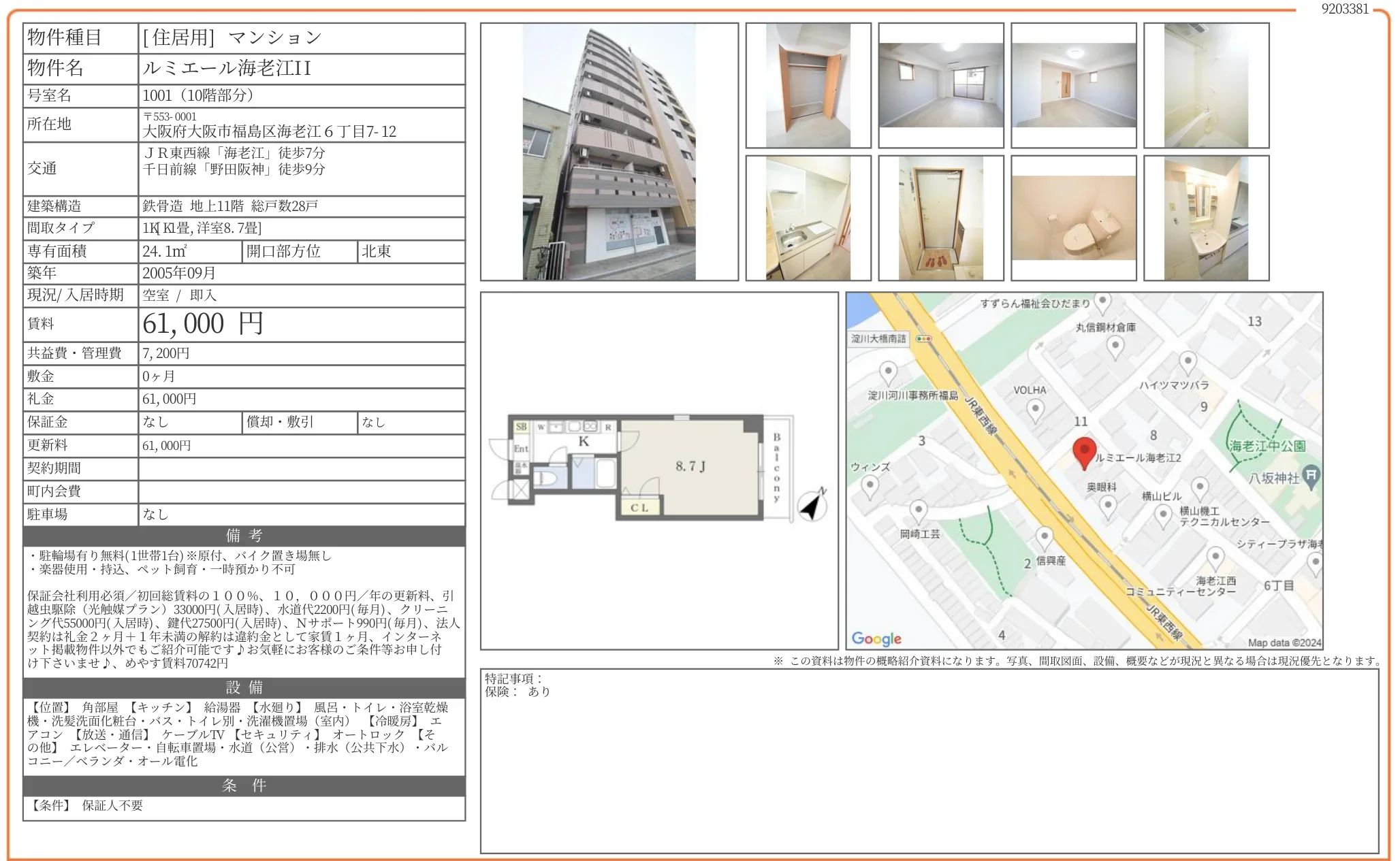Click the 岡崎工芸 map pin
Screen dimensions: 1400x861
[x=919, y=510]
